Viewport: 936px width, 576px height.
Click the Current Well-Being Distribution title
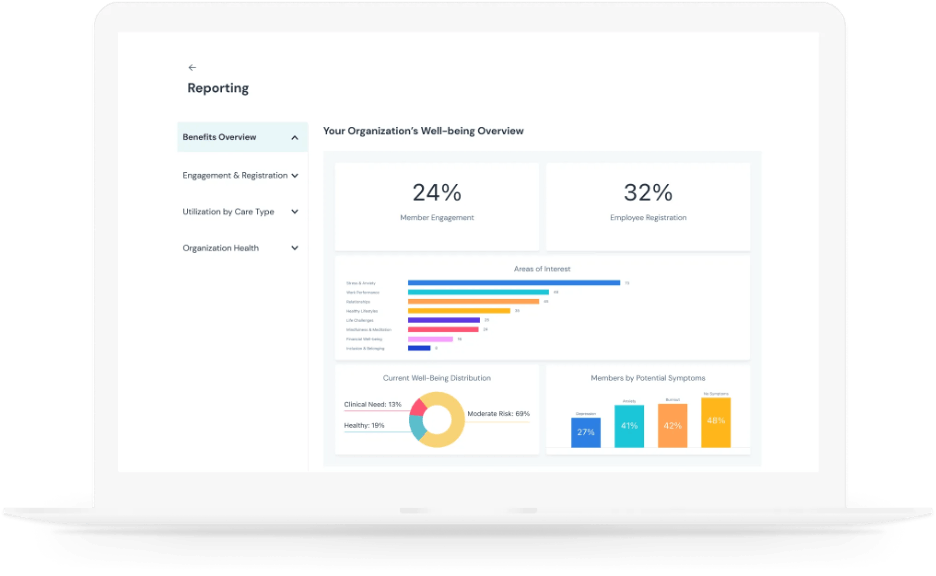(x=437, y=378)
